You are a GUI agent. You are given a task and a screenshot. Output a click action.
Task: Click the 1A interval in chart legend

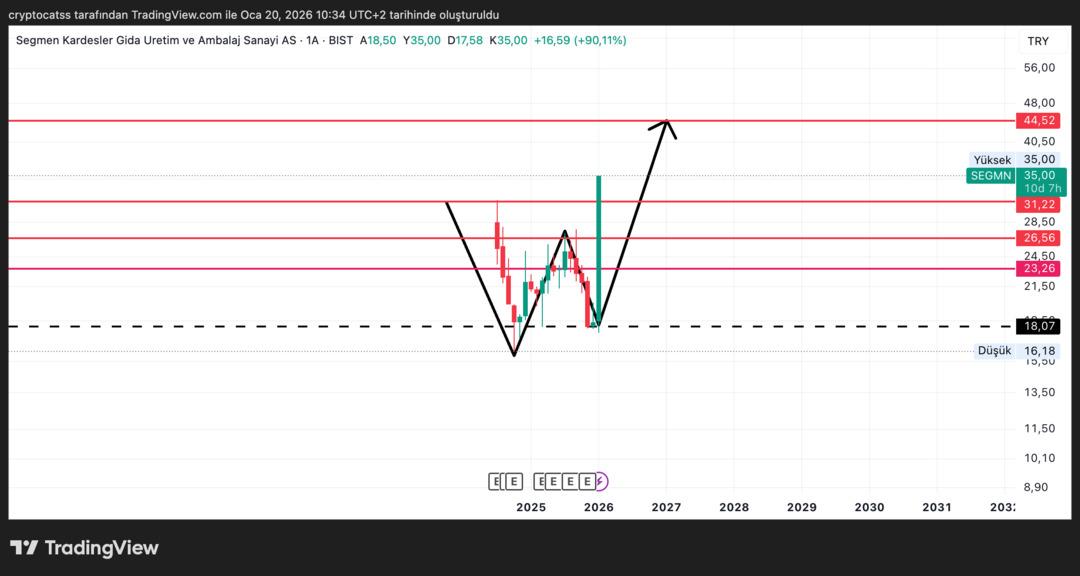point(313,40)
